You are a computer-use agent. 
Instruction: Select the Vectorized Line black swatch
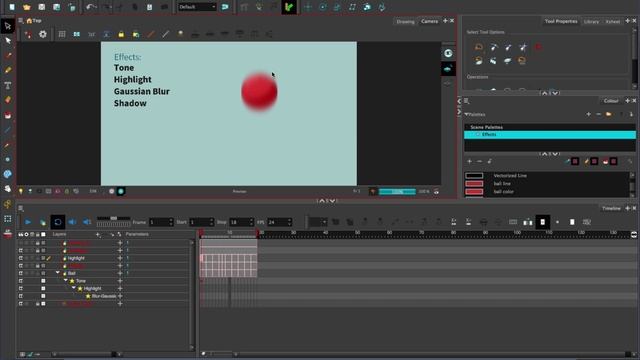click(474, 176)
